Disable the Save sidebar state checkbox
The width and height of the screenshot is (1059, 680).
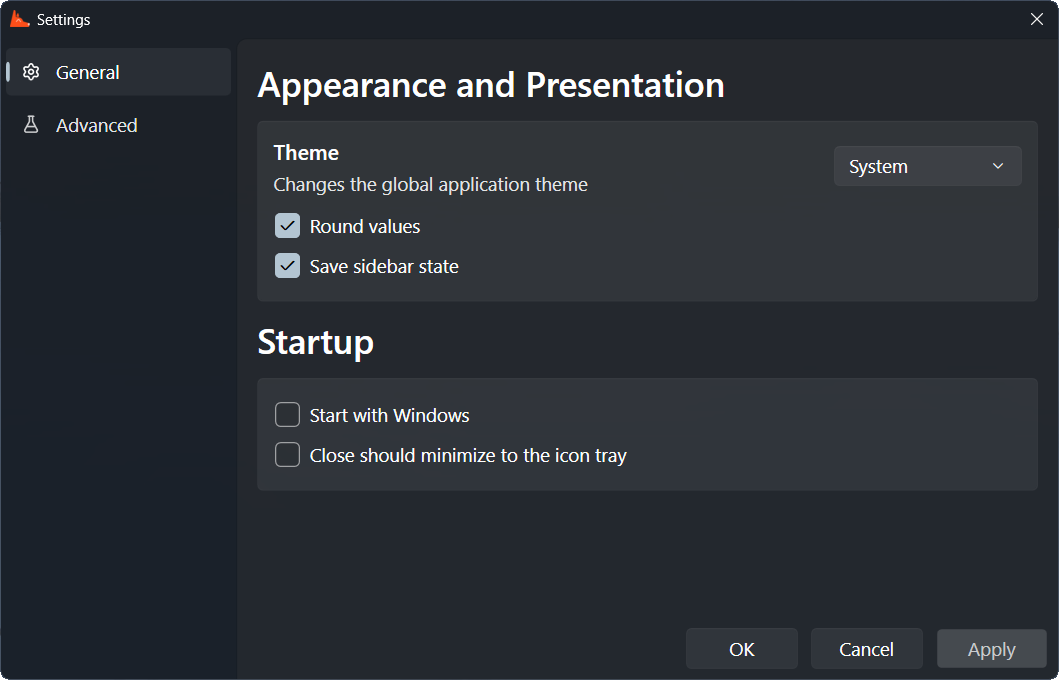[x=287, y=266]
